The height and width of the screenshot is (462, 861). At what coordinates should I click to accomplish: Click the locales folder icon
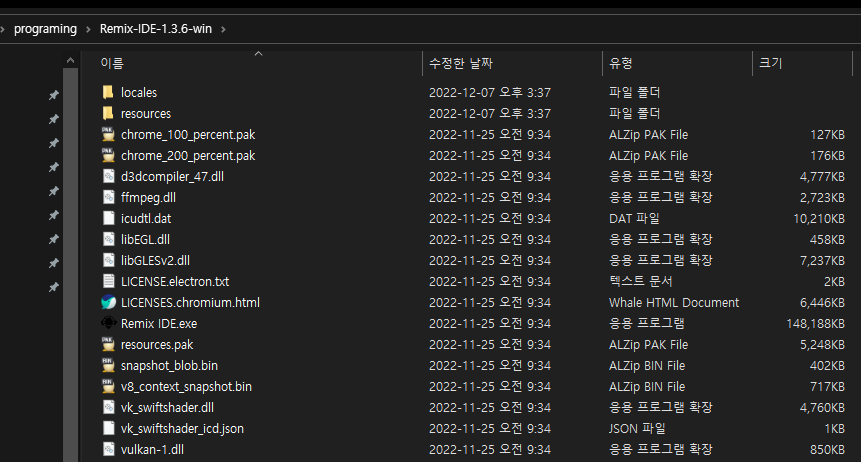108,92
